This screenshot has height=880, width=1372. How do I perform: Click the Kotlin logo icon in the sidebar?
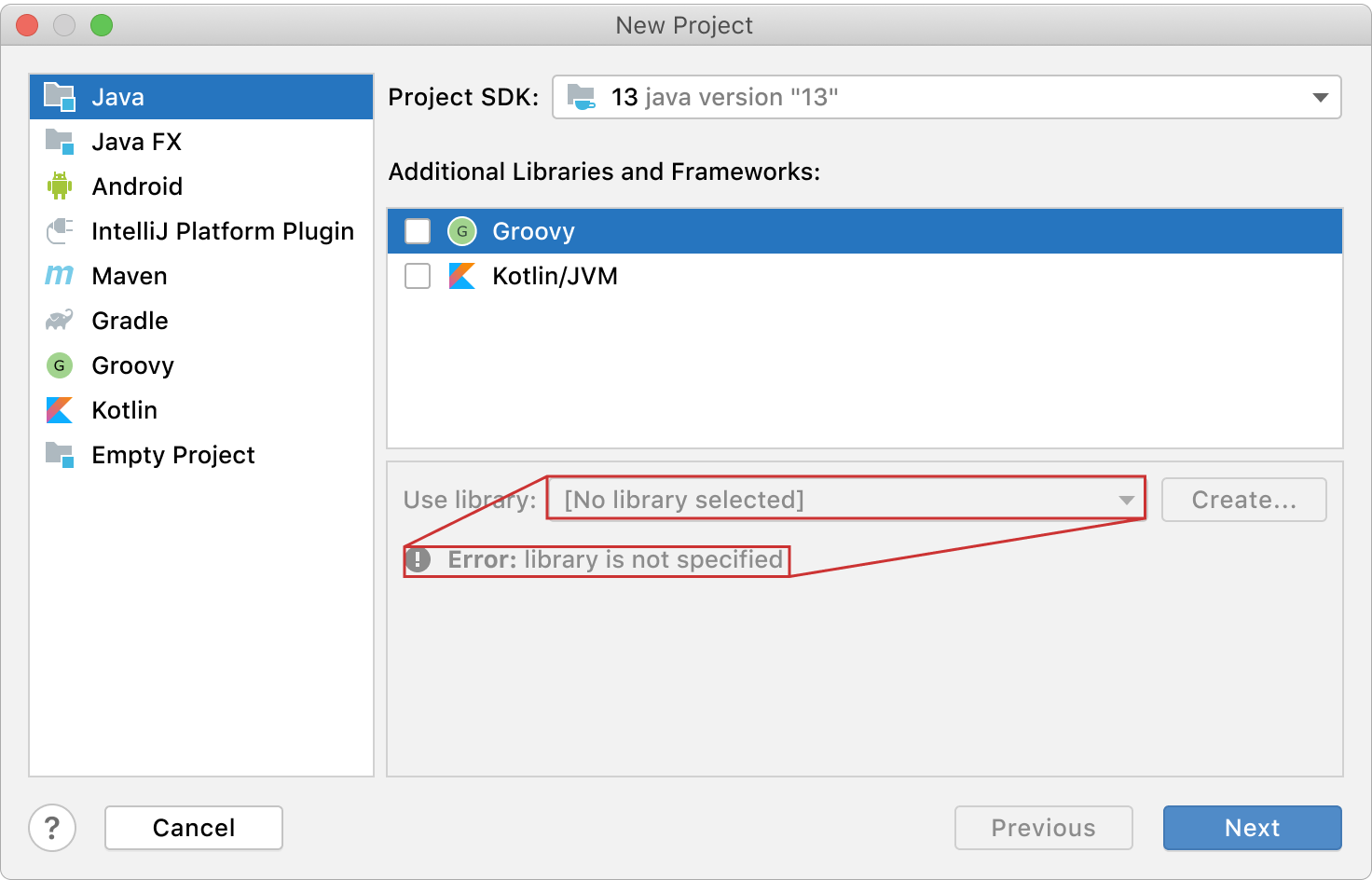pos(60,410)
